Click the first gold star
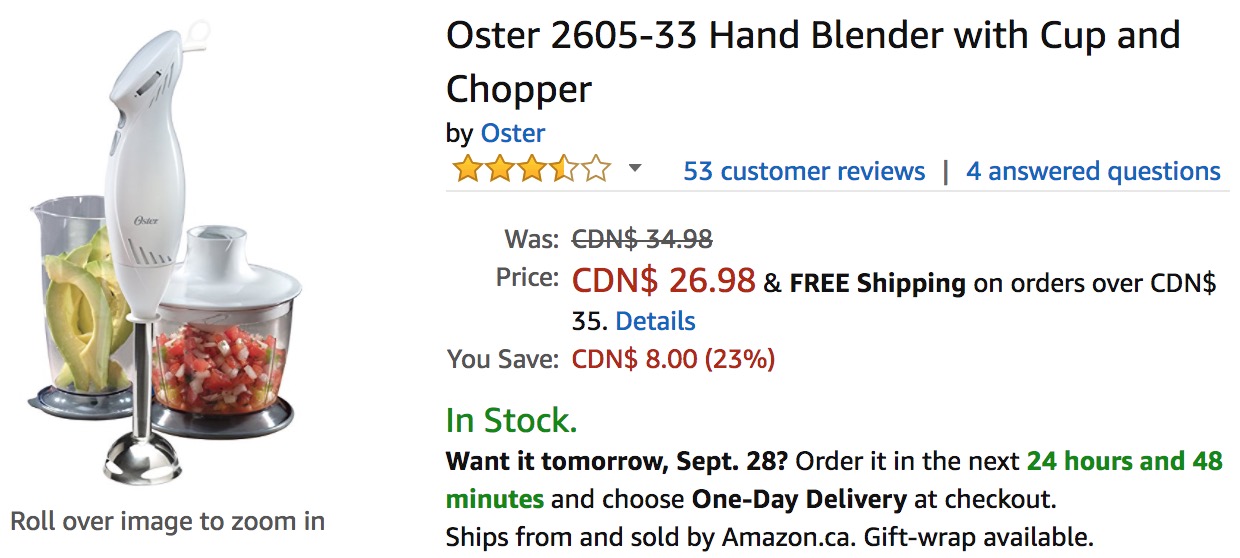 (467, 168)
